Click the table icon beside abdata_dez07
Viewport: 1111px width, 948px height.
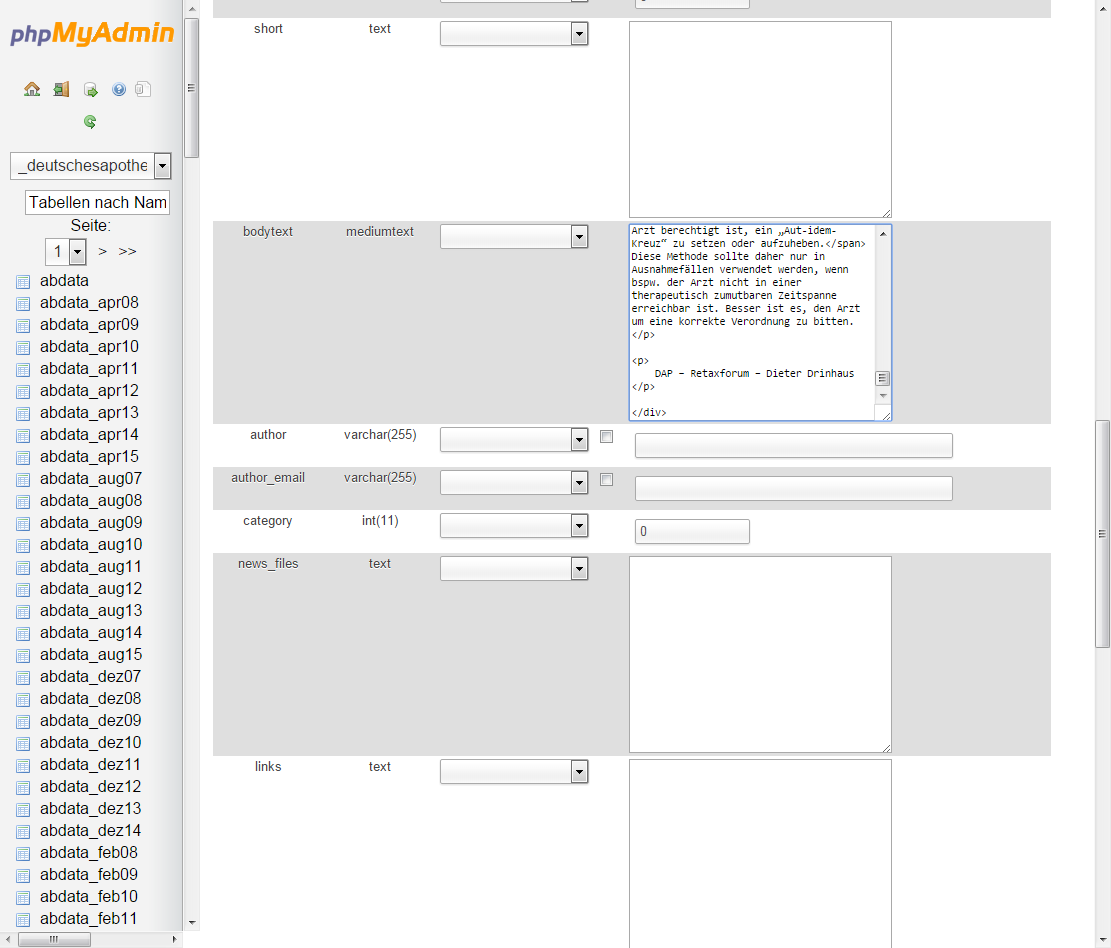[x=24, y=677]
